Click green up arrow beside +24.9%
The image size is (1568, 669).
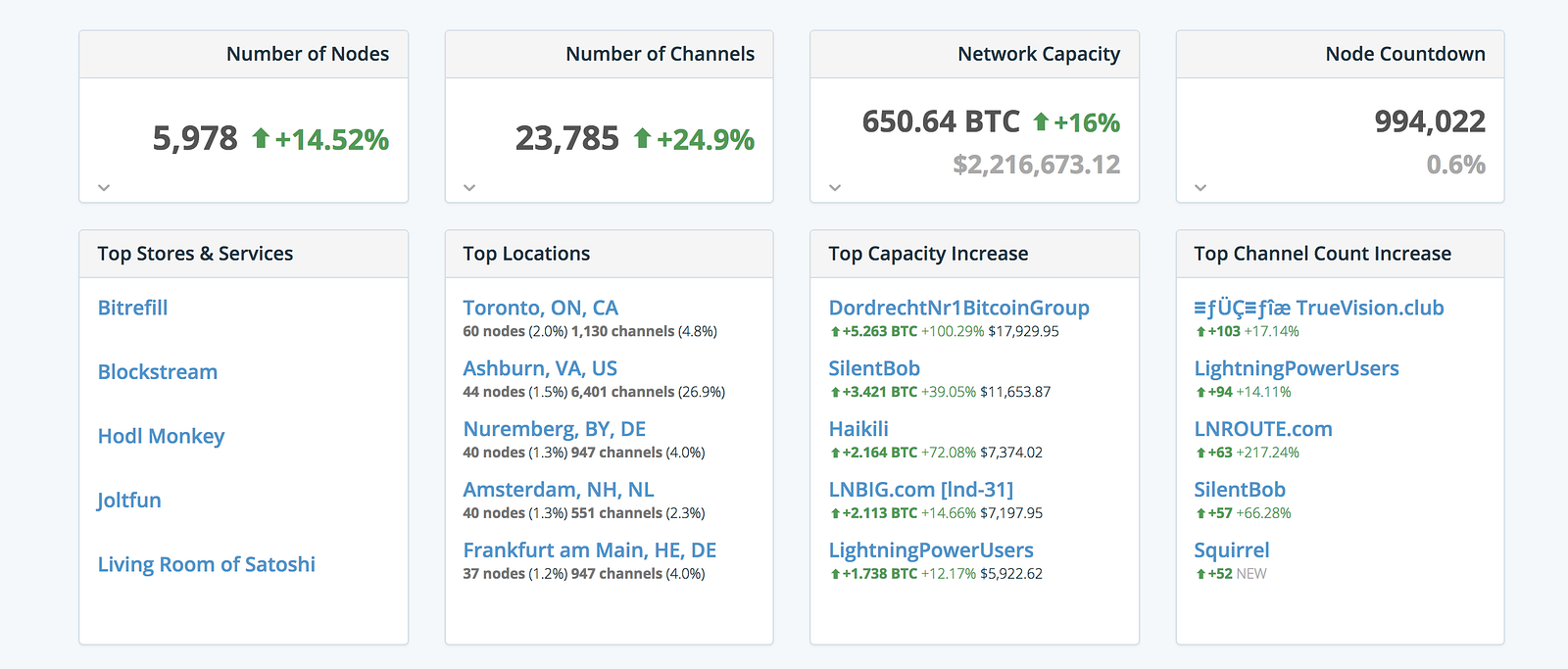pos(642,138)
